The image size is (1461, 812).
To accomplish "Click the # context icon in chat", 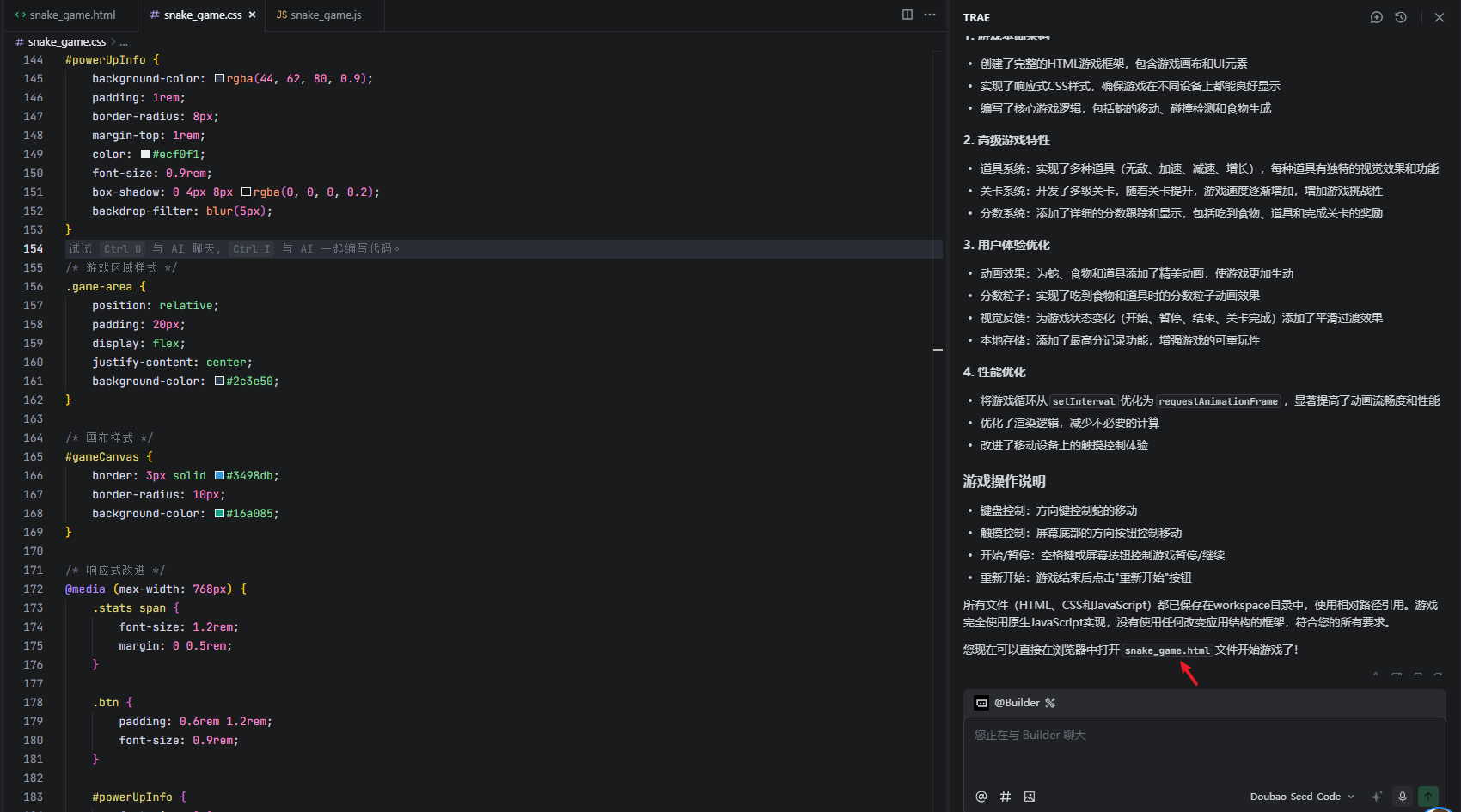I will pos(1006,797).
